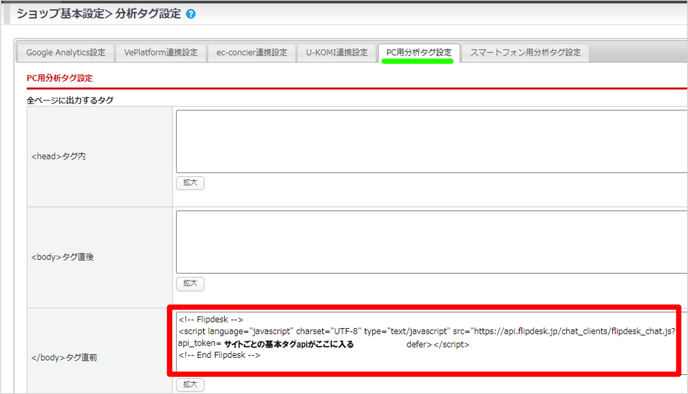
Task: Click 拡大 button under <body>タグ直後 field
Action: (190, 283)
